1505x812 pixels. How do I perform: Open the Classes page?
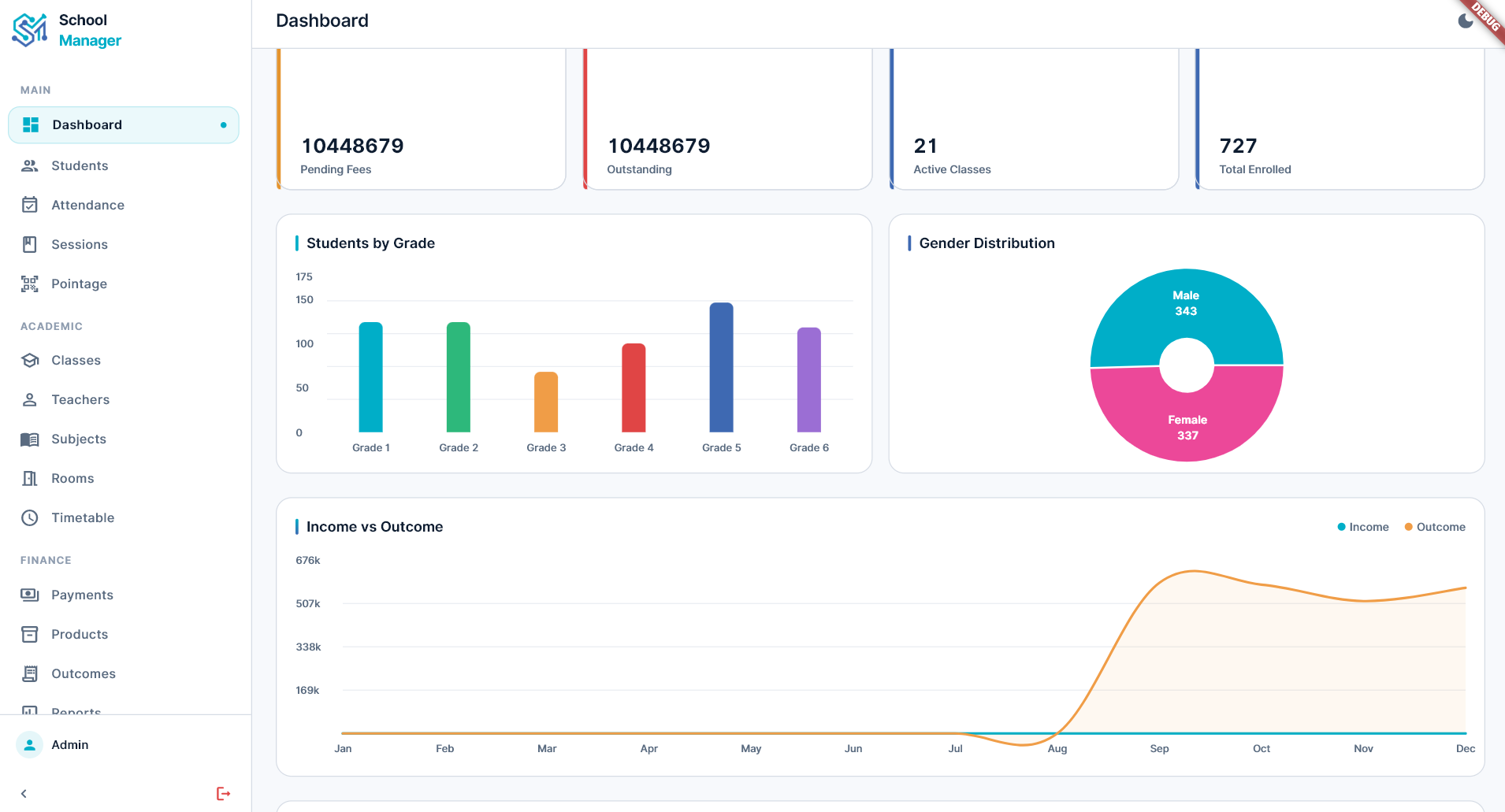[x=124, y=360]
